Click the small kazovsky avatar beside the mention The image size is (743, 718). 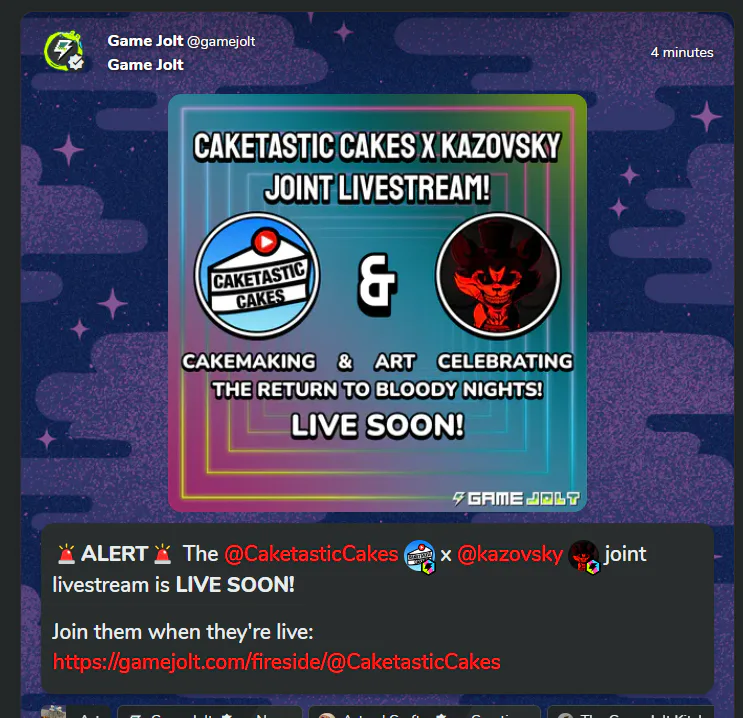(584, 555)
